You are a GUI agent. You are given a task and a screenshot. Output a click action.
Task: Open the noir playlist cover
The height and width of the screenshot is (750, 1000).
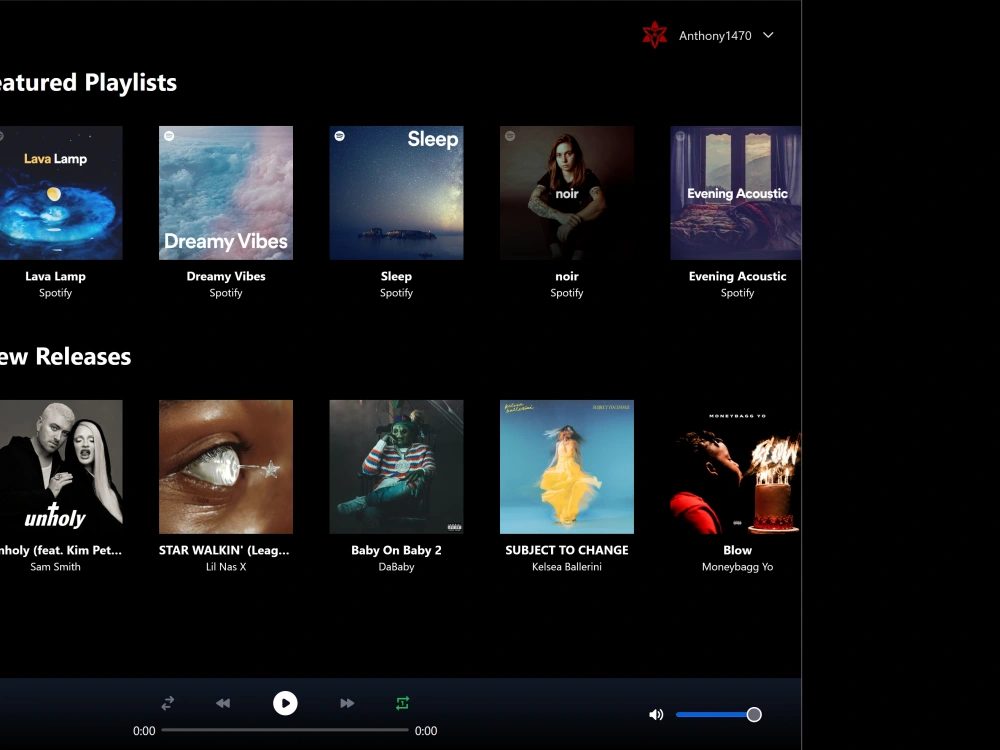567,193
